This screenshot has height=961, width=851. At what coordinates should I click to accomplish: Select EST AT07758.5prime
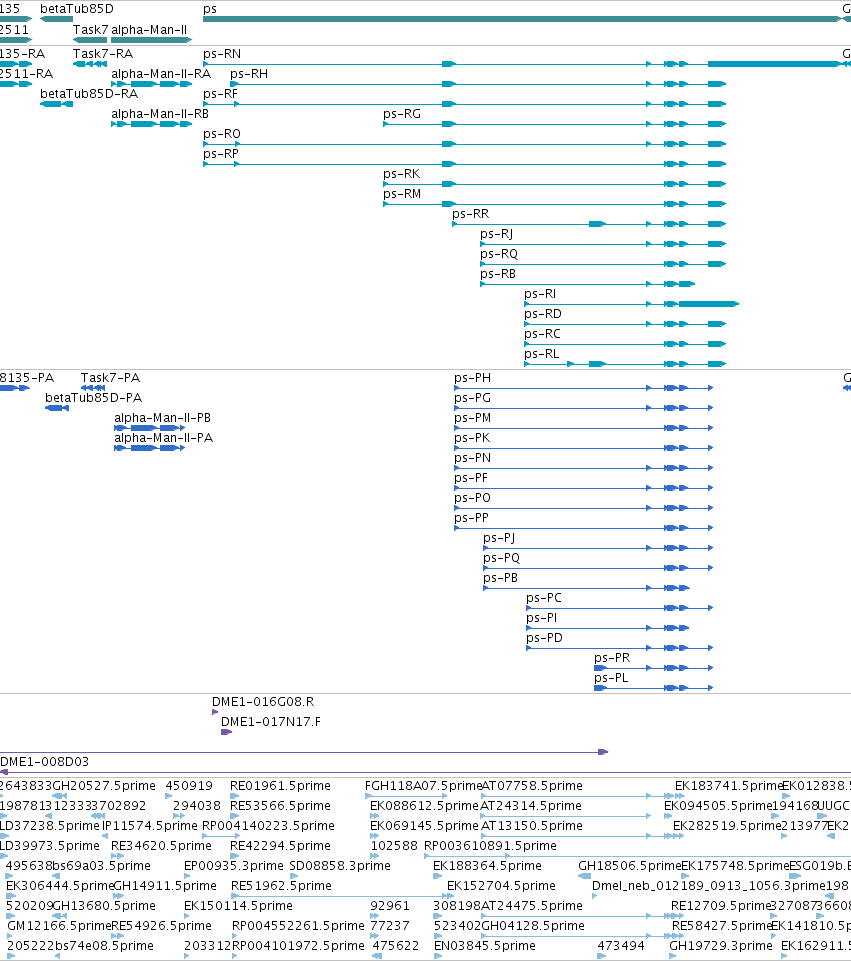click(583, 796)
